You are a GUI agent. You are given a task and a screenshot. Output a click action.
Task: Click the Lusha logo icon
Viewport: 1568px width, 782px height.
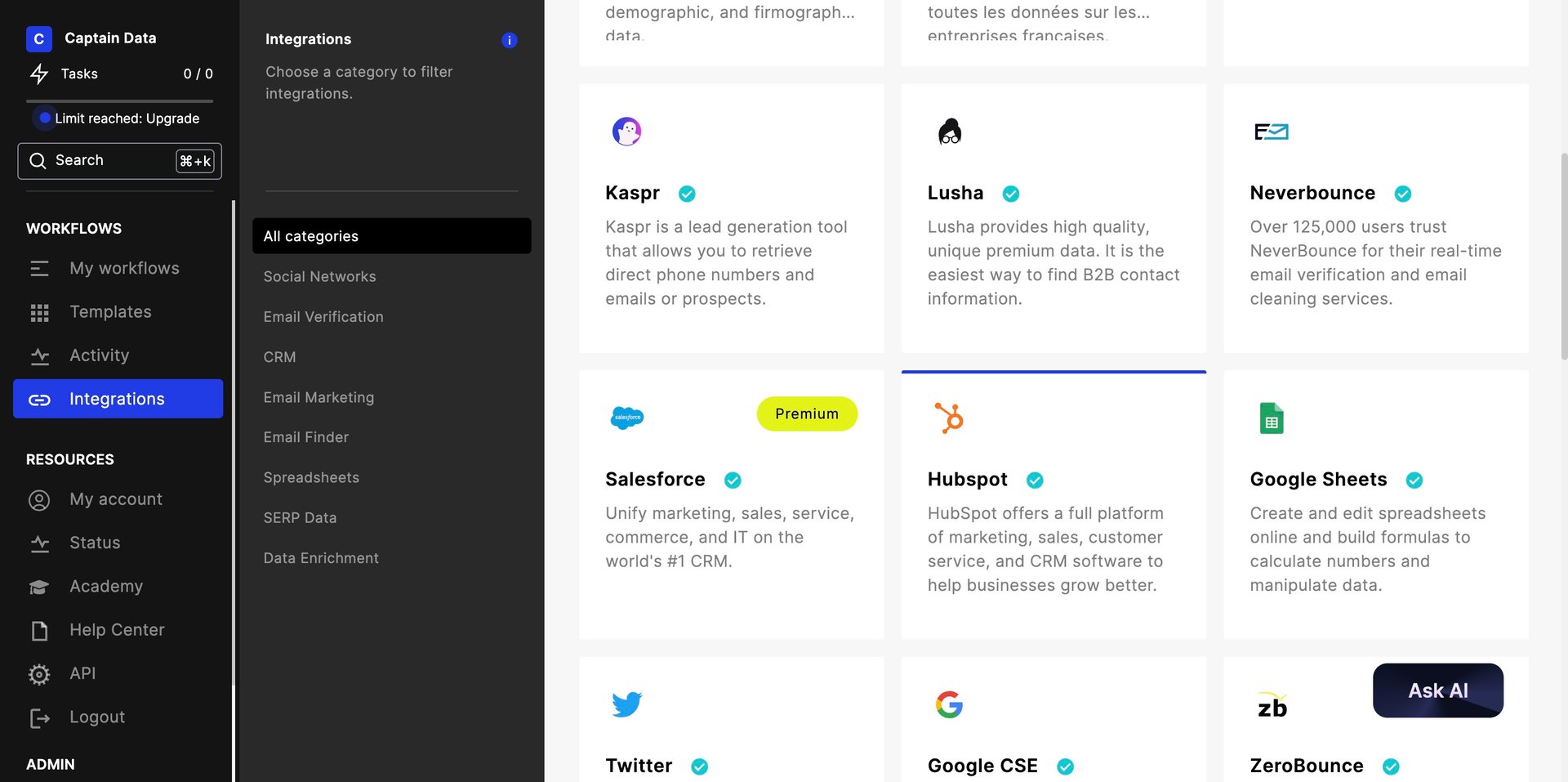click(x=949, y=131)
